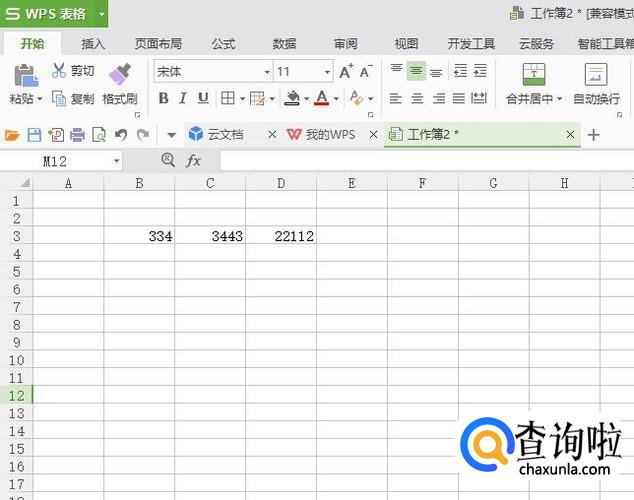Undo the last action
Screen dimensions: 634x500
point(120,135)
